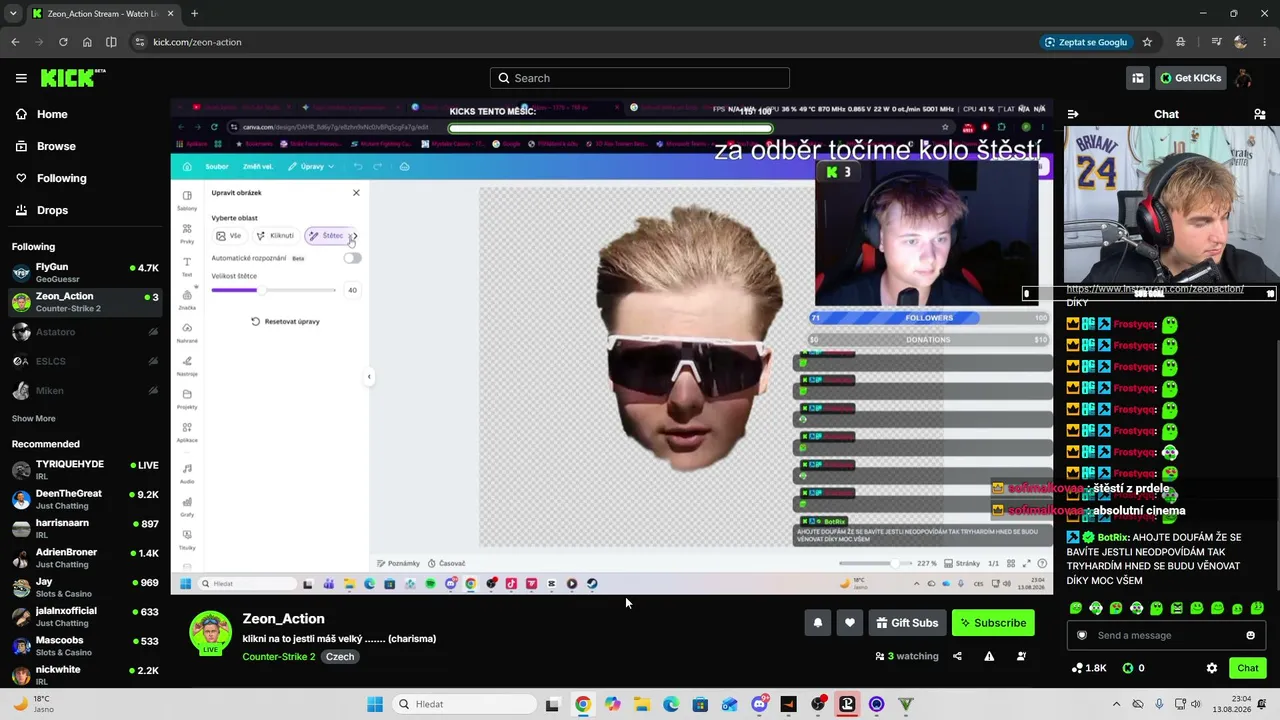Viewport: 1280px width, 720px height.
Task: Click the Windows Start button on taskbar
Action: [375, 704]
